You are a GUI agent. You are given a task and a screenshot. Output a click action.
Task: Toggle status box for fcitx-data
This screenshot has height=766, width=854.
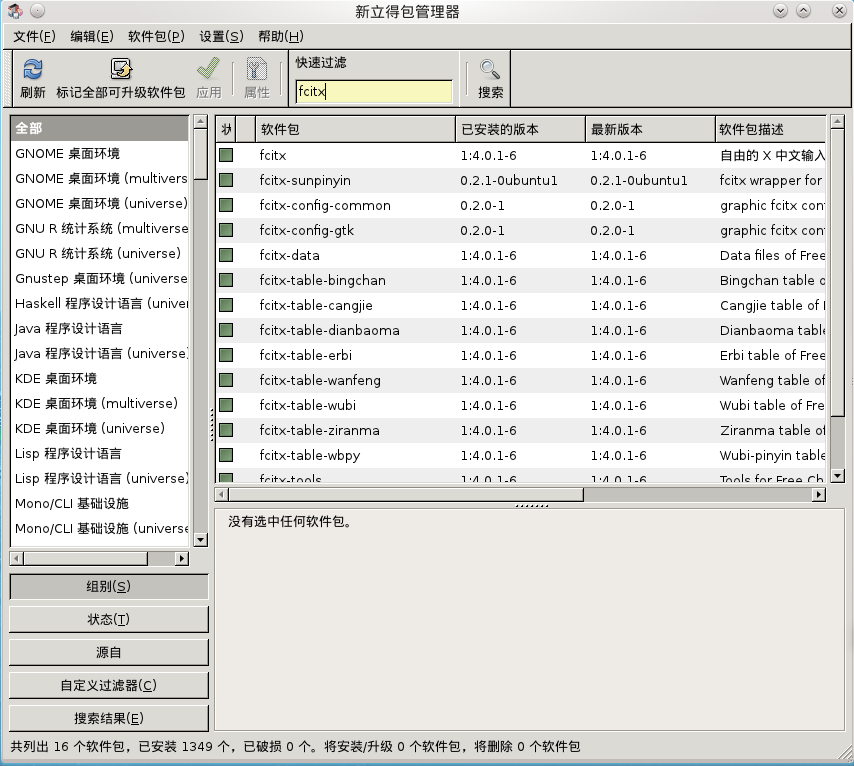226,256
